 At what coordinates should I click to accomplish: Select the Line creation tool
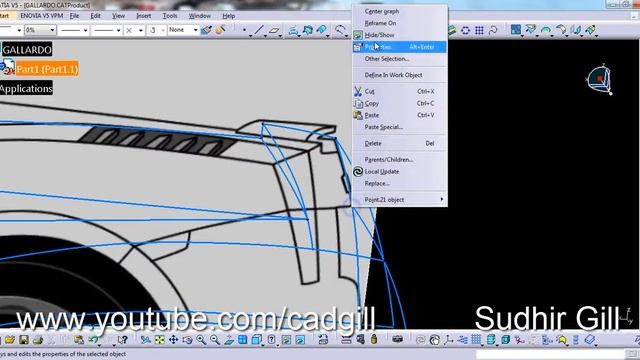click(258, 30)
